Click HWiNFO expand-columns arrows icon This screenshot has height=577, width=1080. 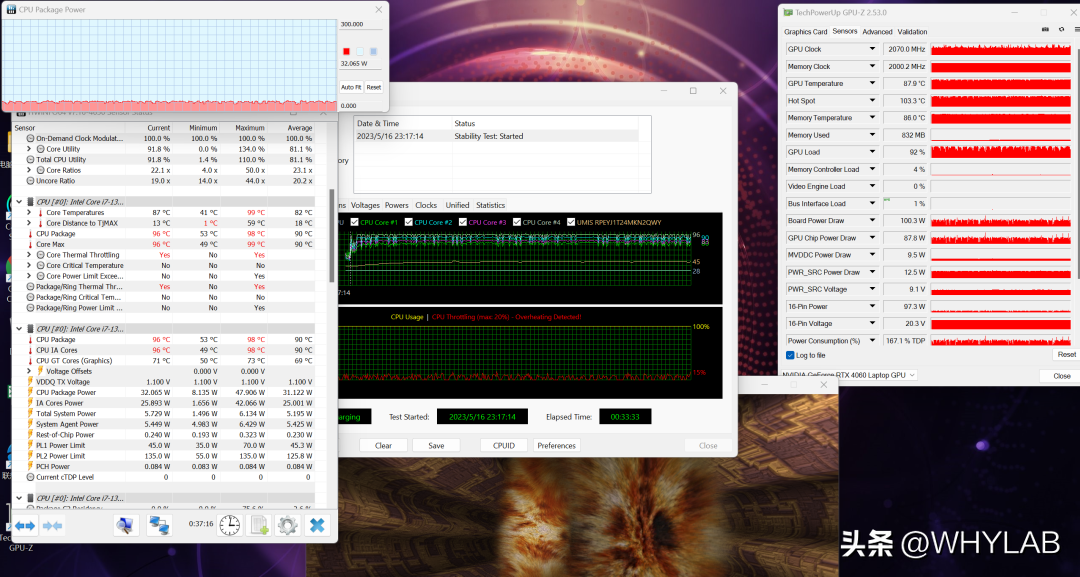25,526
